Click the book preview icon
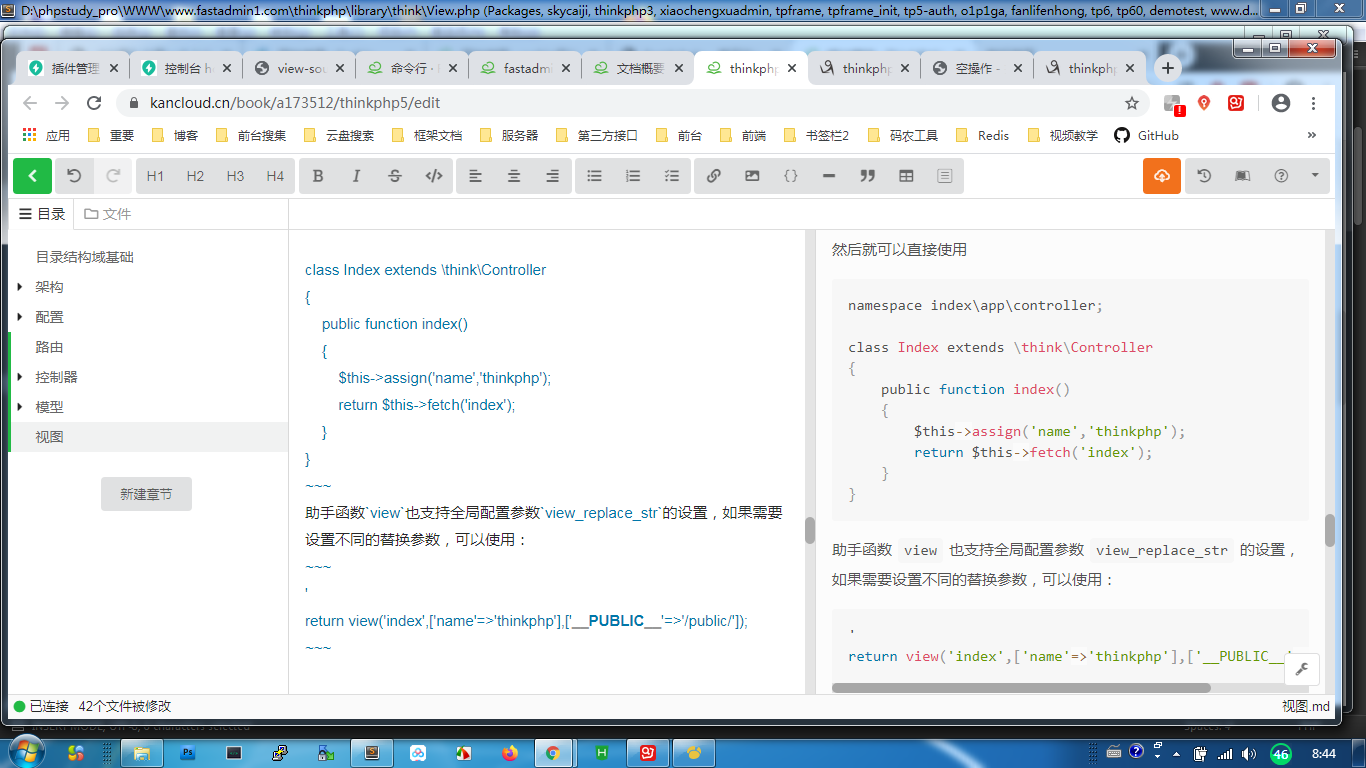 point(1242,176)
